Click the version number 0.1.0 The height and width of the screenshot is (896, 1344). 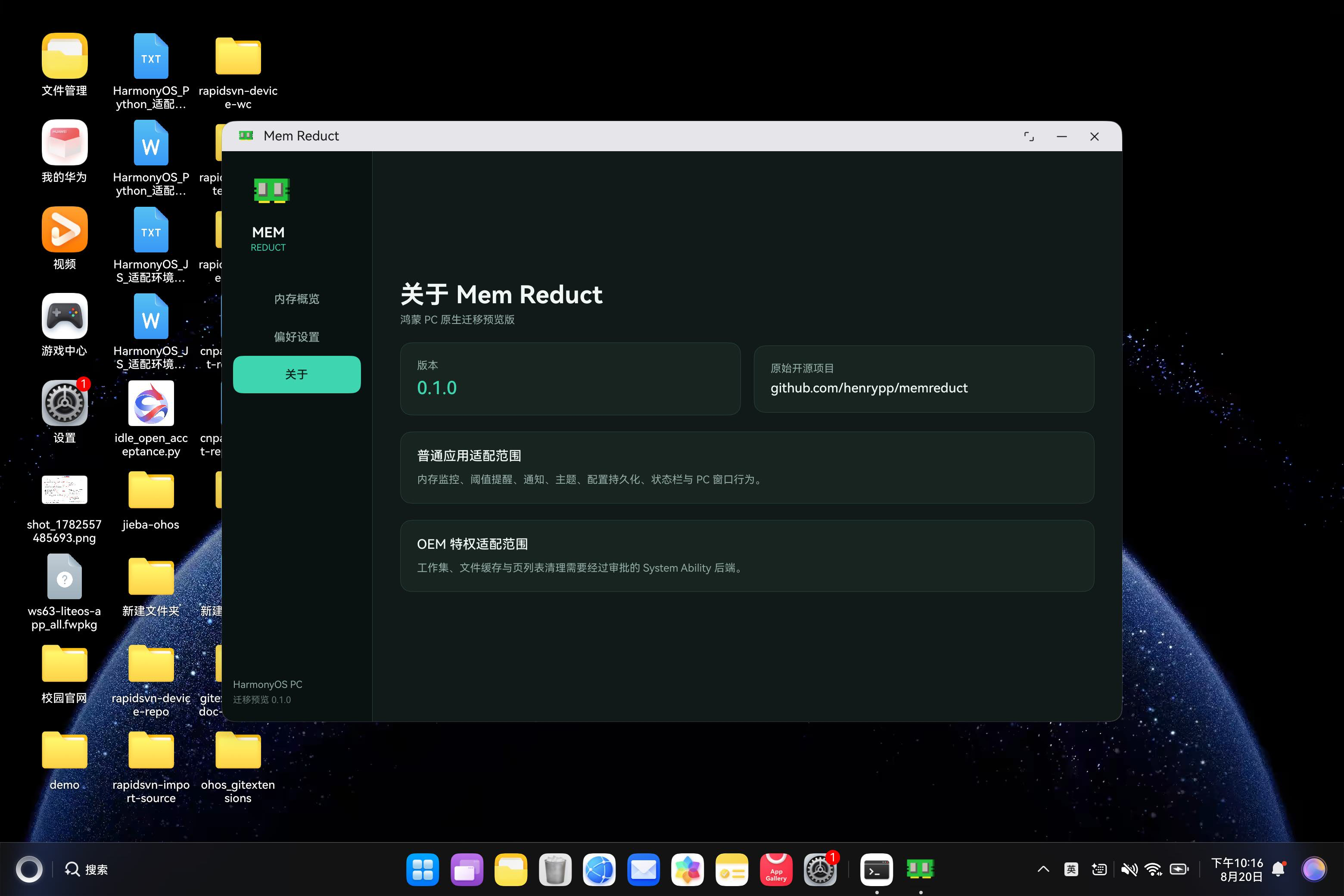coord(436,388)
